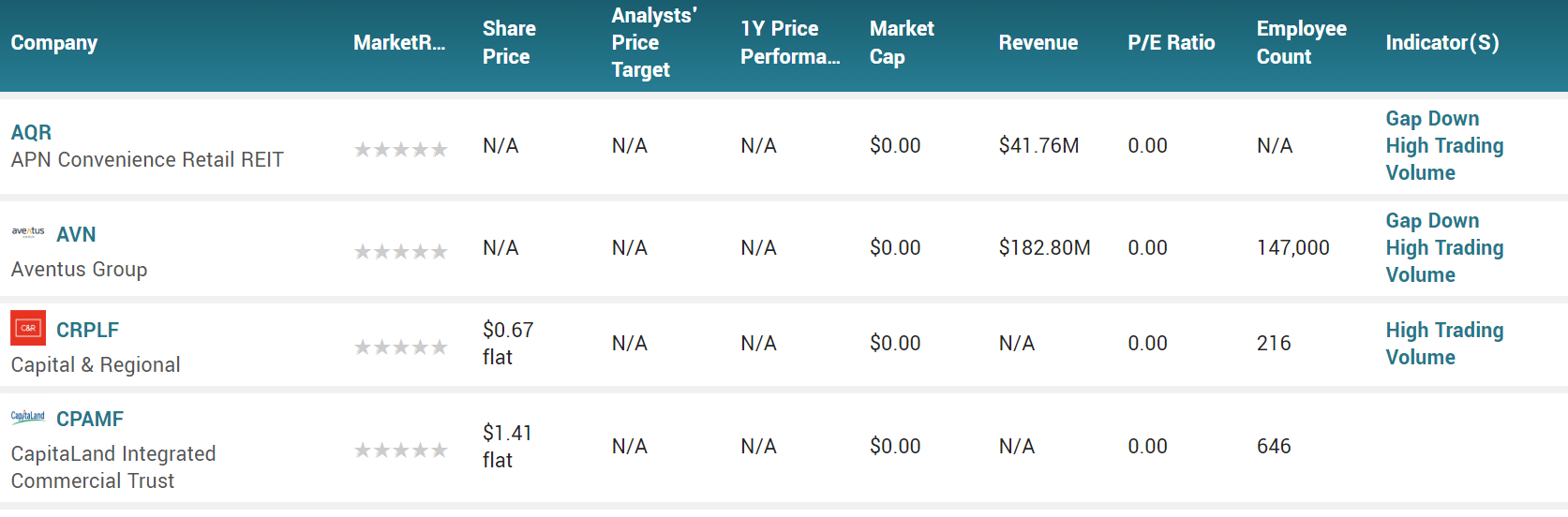The height and width of the screenshot is (517, 1568).
Task: Click the star rating for Aventus Group
Action: 401,251
